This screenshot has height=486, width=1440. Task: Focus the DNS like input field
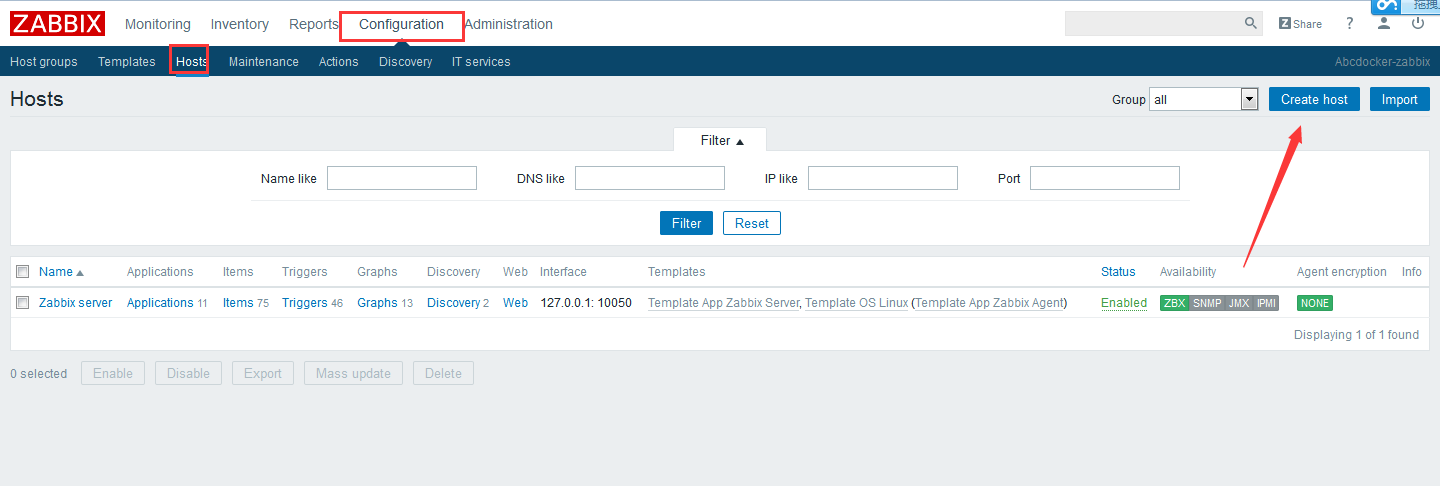[x=650, y=178]
